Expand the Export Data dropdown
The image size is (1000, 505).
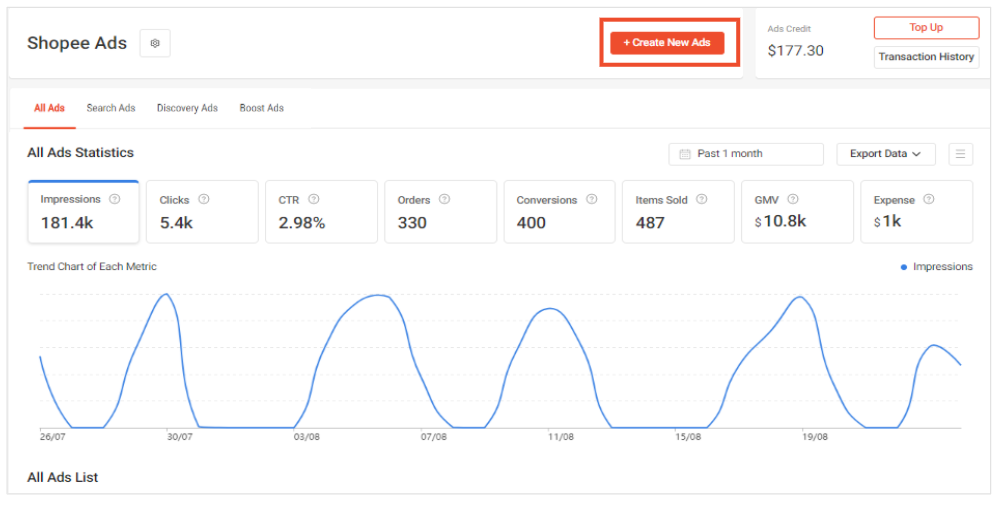886,154
